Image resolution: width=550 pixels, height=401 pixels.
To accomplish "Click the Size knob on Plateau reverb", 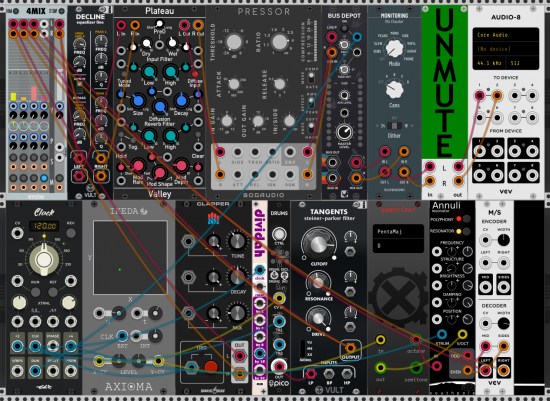I will click(x=138, y=101).
